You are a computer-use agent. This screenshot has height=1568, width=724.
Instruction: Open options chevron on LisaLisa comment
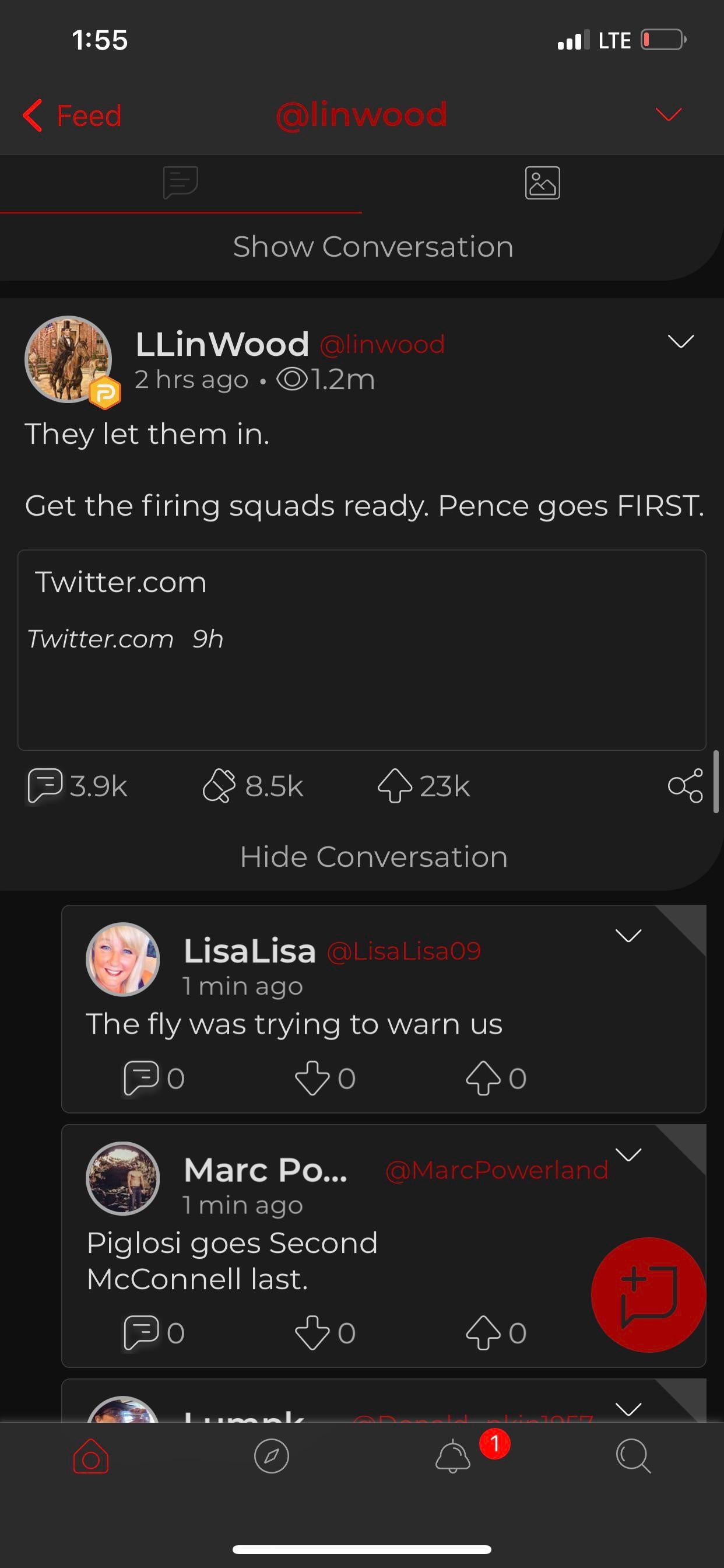pos(628,936)
